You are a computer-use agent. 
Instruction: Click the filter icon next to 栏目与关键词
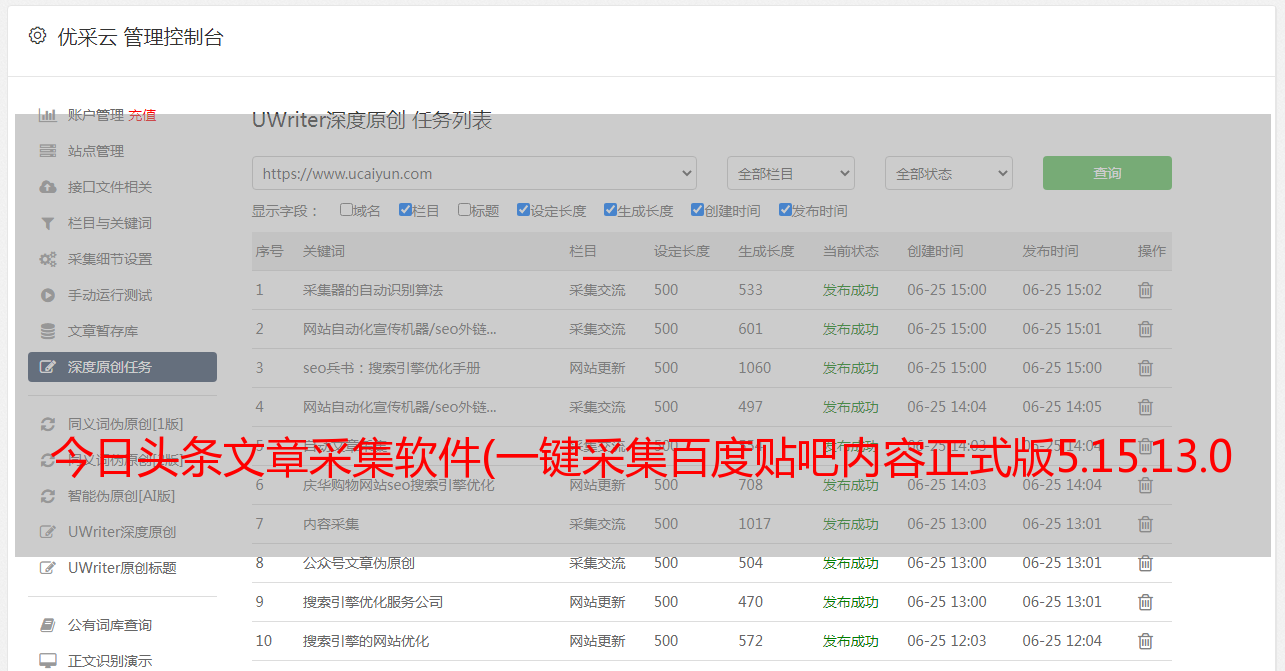pos(47,223)
